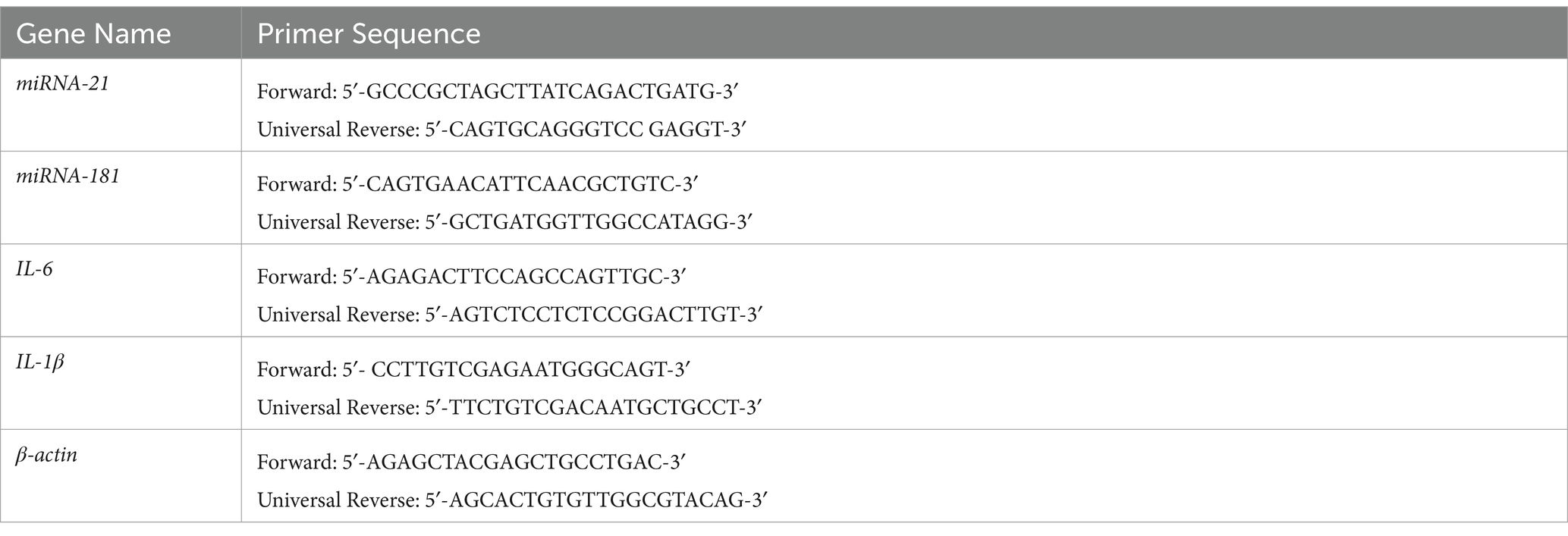Screen dimensions: 1568x536
Task: Click the miRNA-181 reverse primer GCTGATGGTTGGCCATAGG
Action: [589, 222]
